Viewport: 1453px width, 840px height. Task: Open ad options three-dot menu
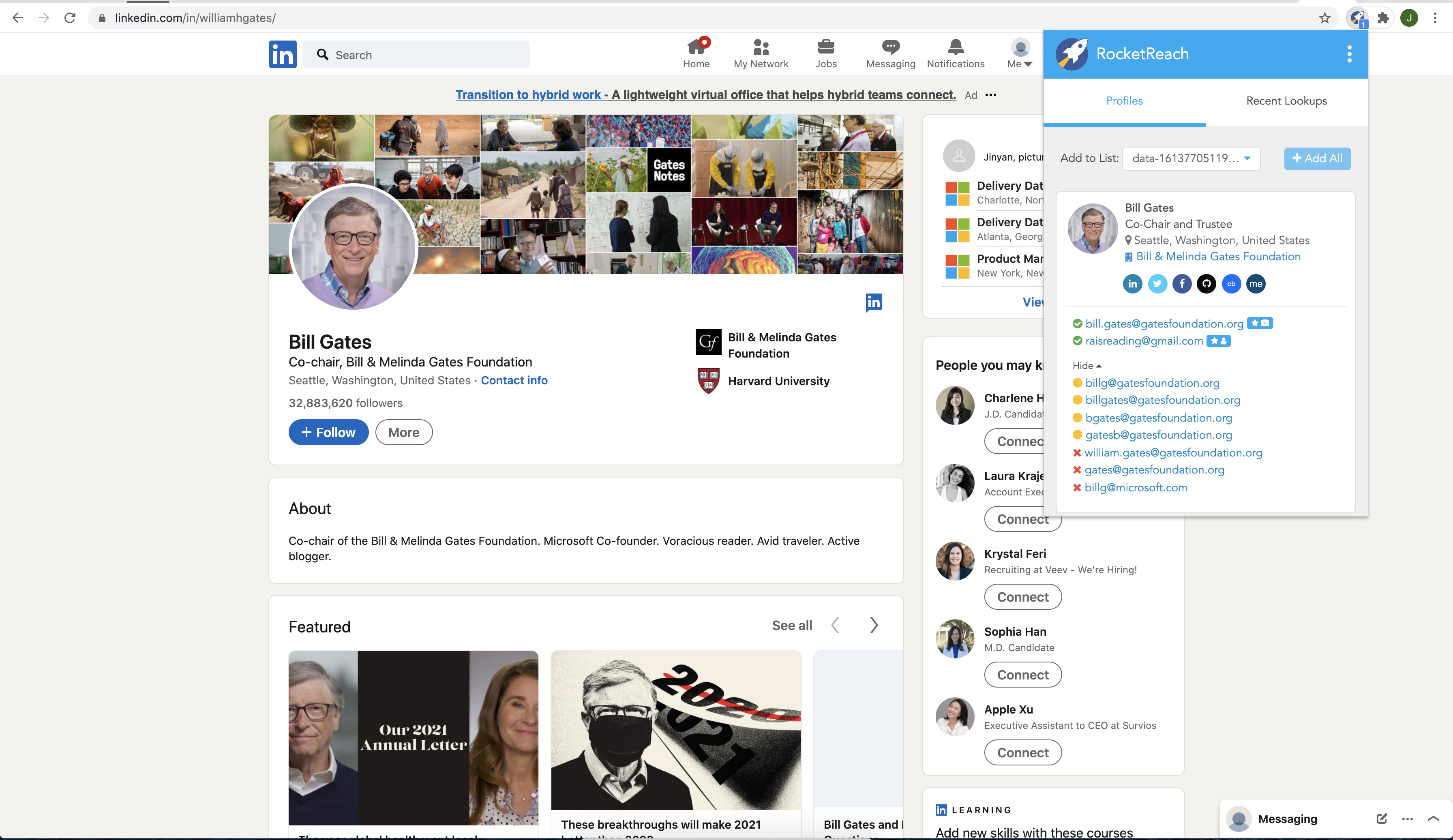coord(990,95)
